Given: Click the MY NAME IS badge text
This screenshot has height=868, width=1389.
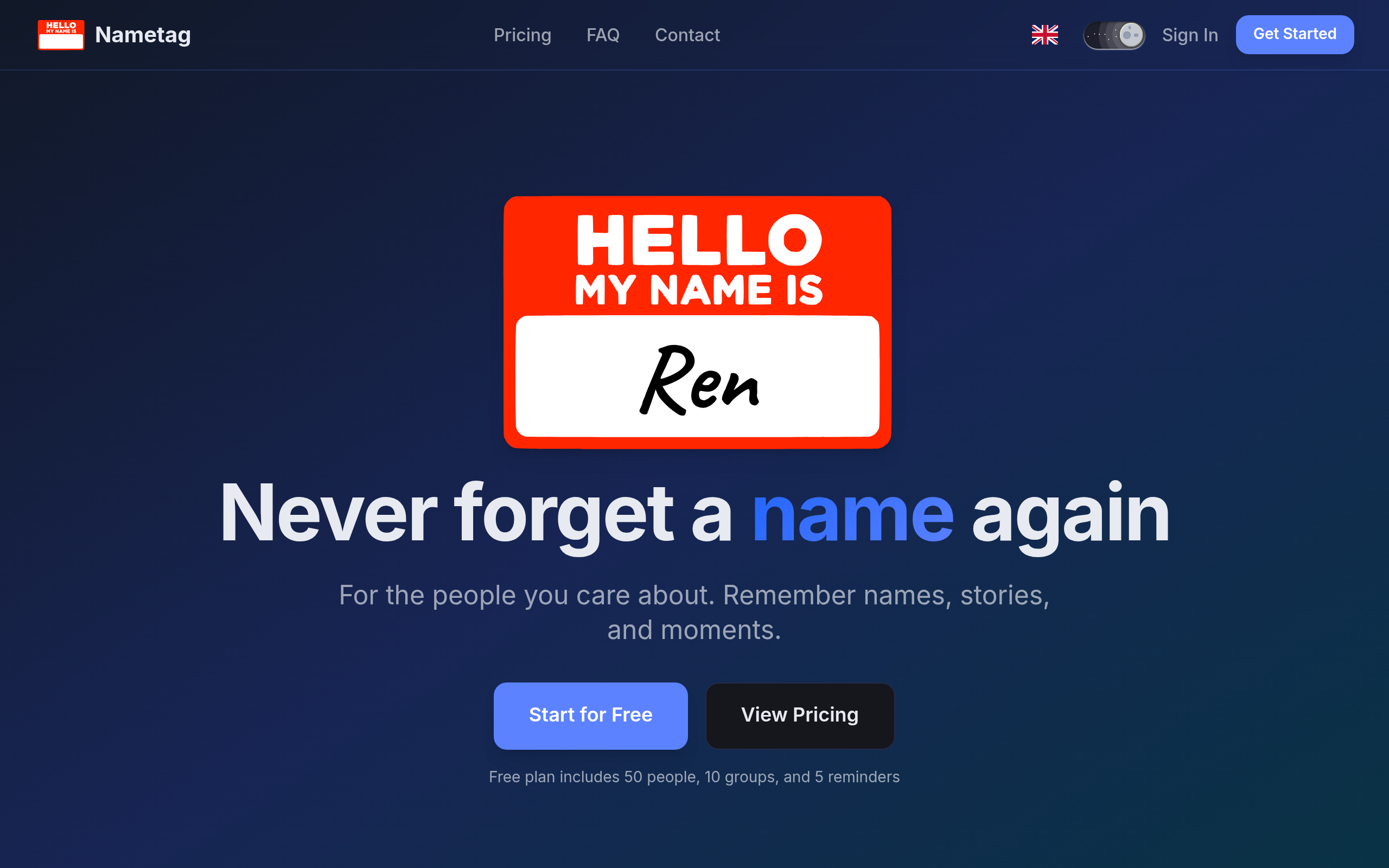Looking at the screenshot, I should click(698, 290).
